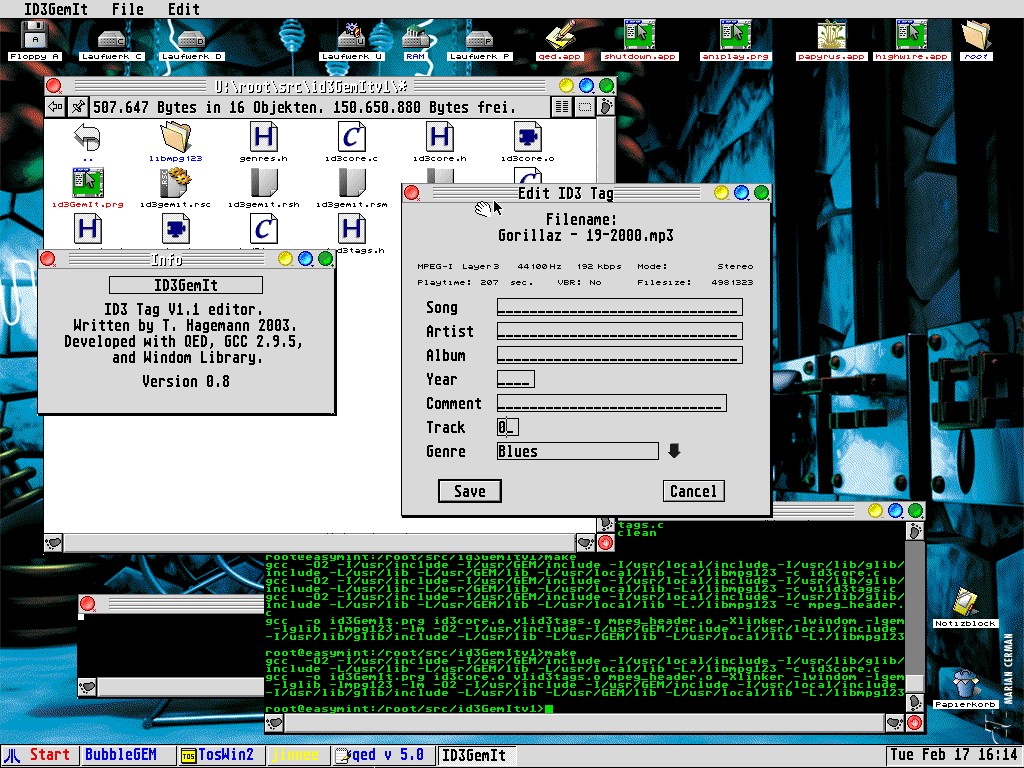Image resolution: width=1024 pixels, height=768 pixels.
Task: Click the Album input field
Action: 620,355
